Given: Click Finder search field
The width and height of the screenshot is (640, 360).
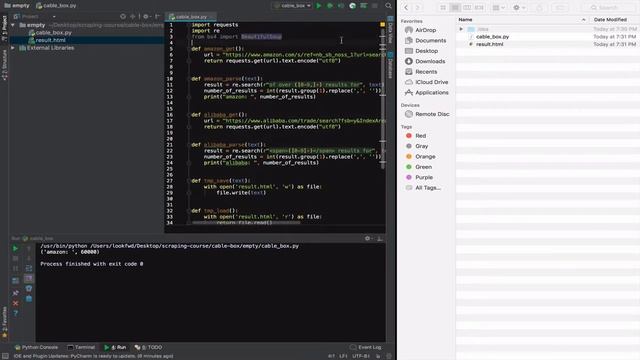Looking at the screenshot, I should [609, 7].
